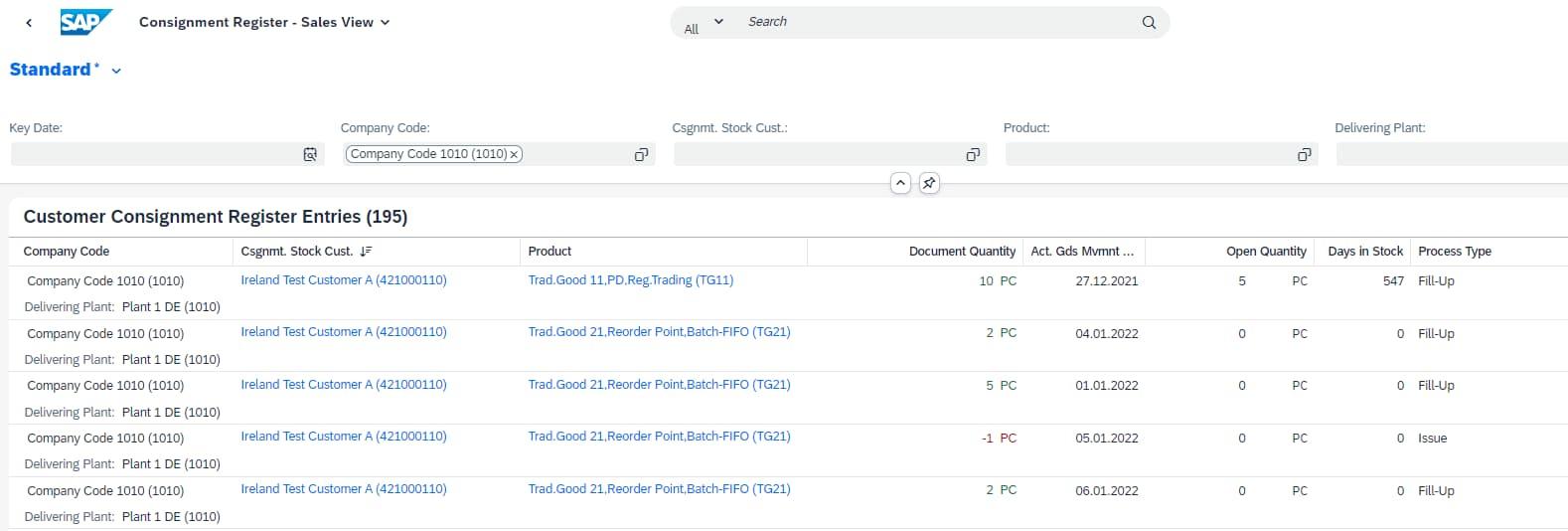1568x531 pixels.
Task: Click the Act. Gds Mvmnt column header
Action: coord(1082,252)
